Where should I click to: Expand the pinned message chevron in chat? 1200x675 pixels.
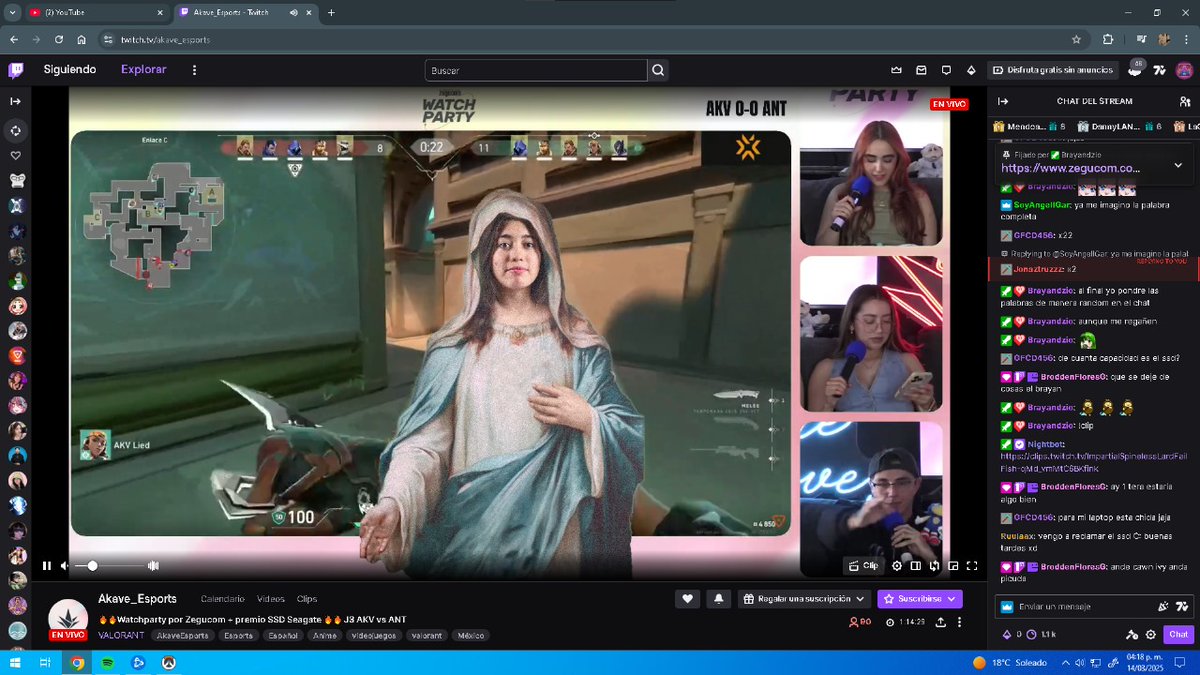click(1178, 165)
